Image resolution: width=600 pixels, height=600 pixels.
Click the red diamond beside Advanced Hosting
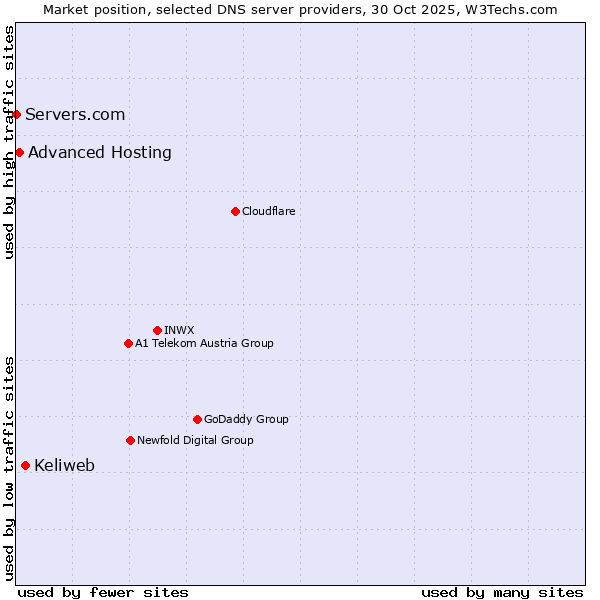pyautogui.click(x=19, y=153)
